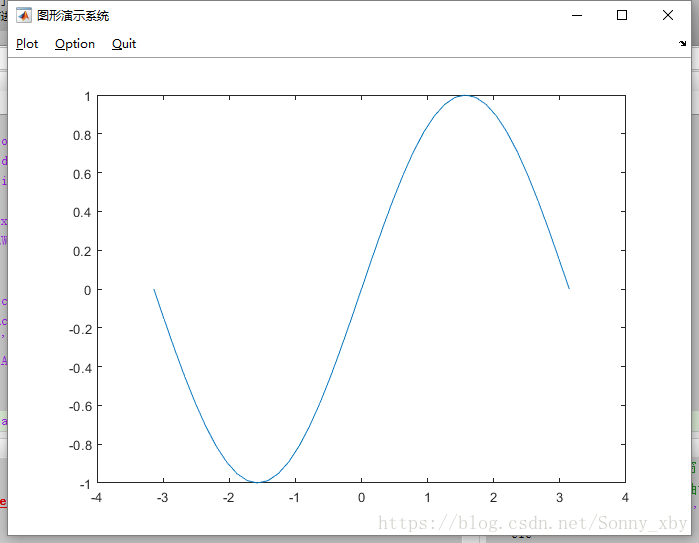Open the Option menu
The width and height of the screenshot is (699, 543).
75,44
